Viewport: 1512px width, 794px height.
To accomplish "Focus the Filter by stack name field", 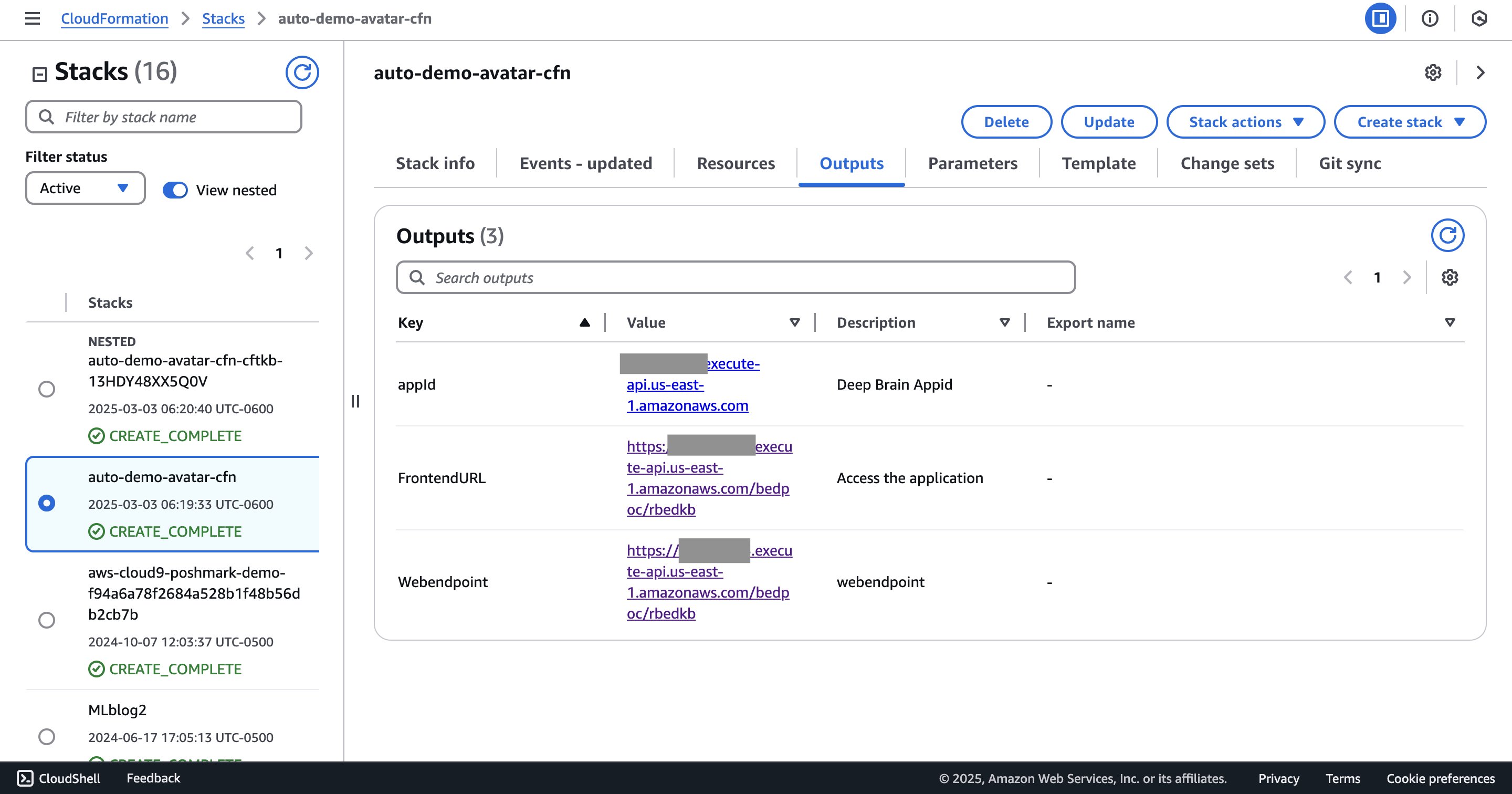I will [164, 117].
